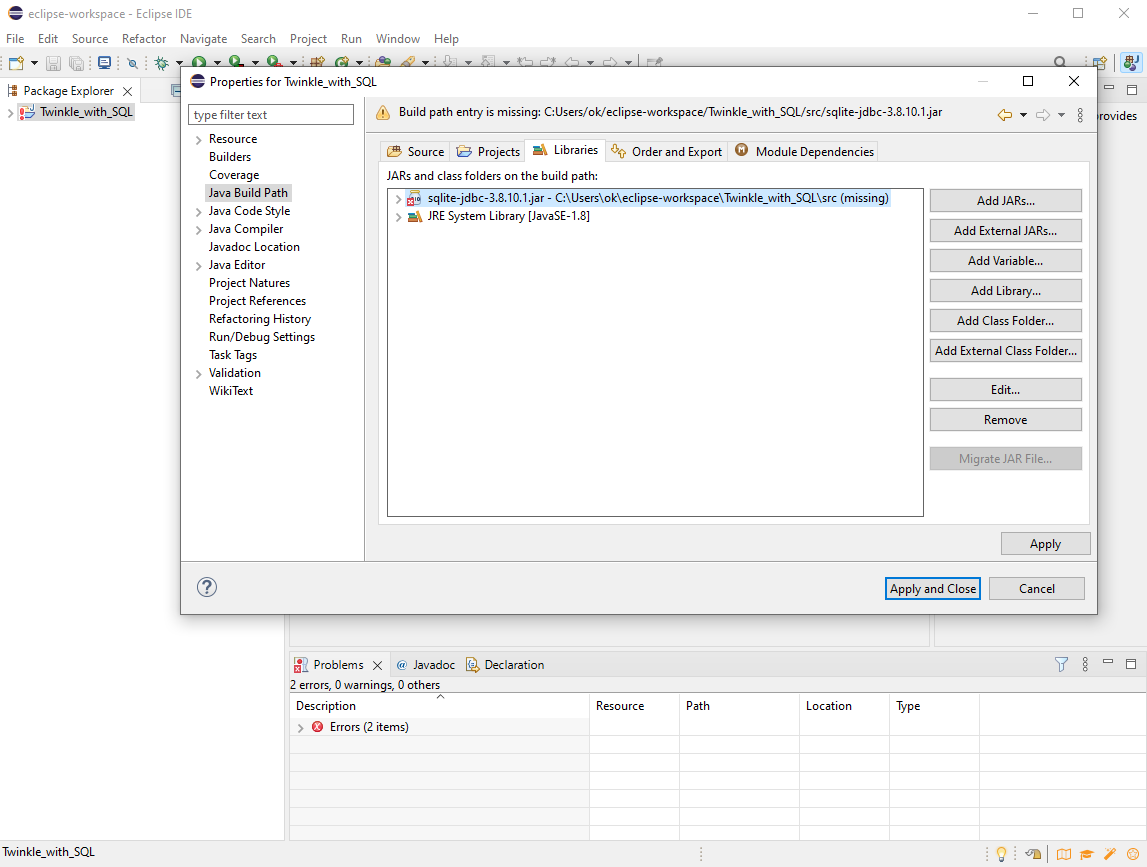This screenshot has height=867, width=1147.
Task: Click the Add Variable... button
Action: click(1006, 260)
